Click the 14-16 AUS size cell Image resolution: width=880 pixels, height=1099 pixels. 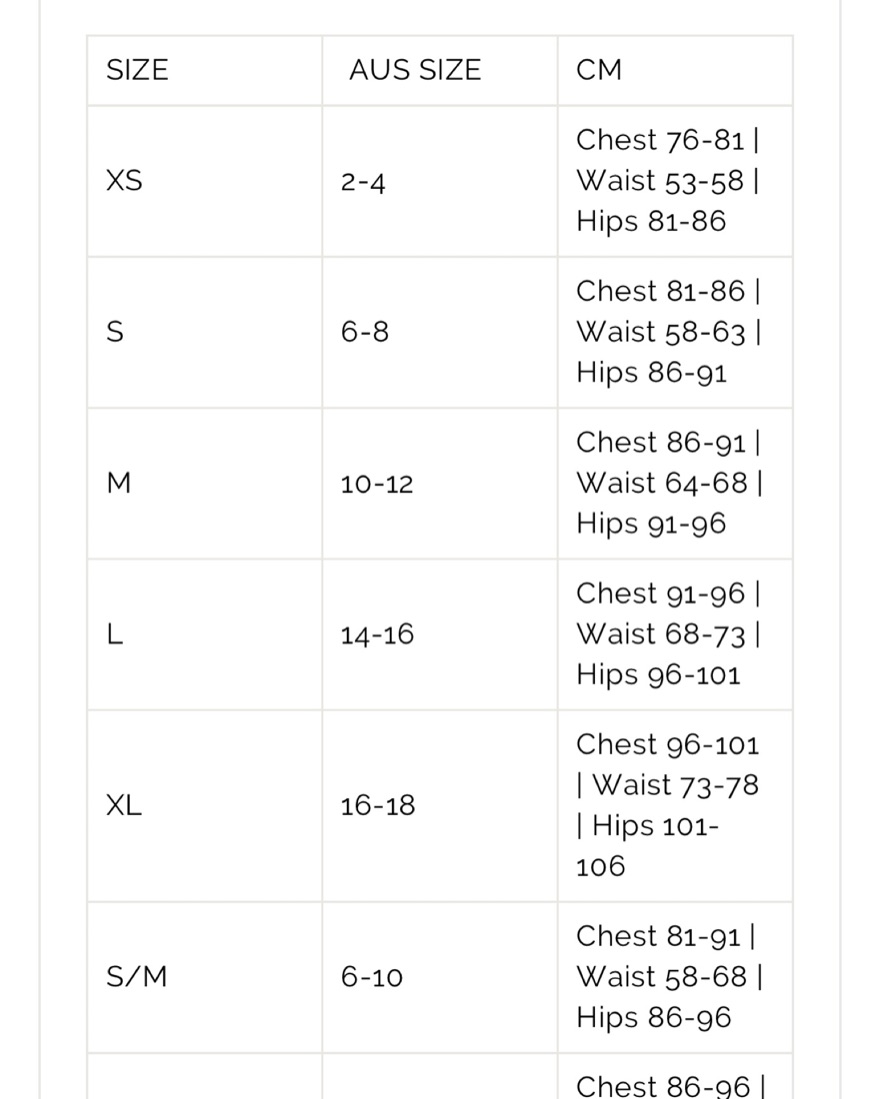(440, 635)
